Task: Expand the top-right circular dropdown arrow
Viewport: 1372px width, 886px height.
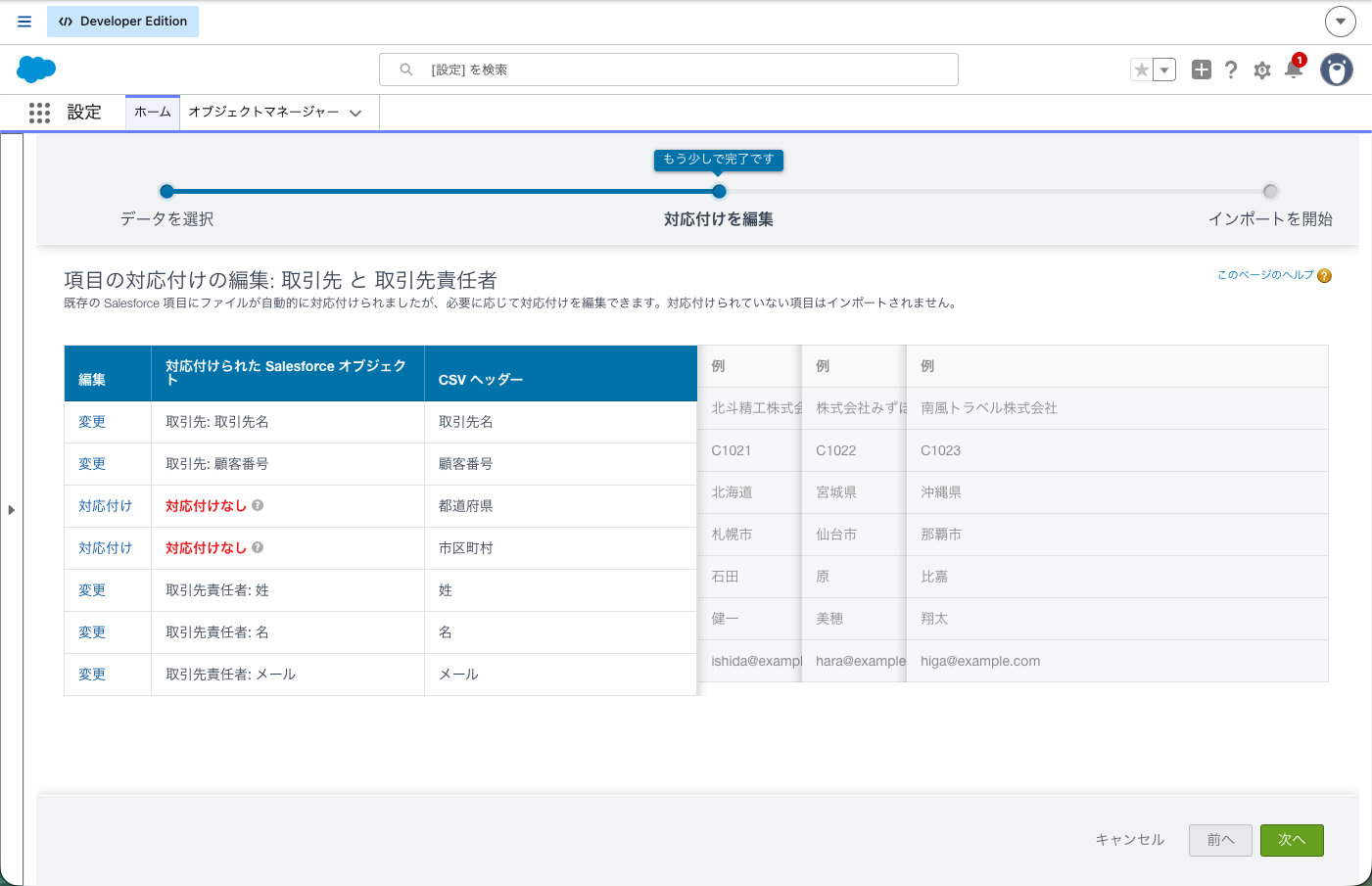Action: pyautogui.click(x=1341, y=22)
